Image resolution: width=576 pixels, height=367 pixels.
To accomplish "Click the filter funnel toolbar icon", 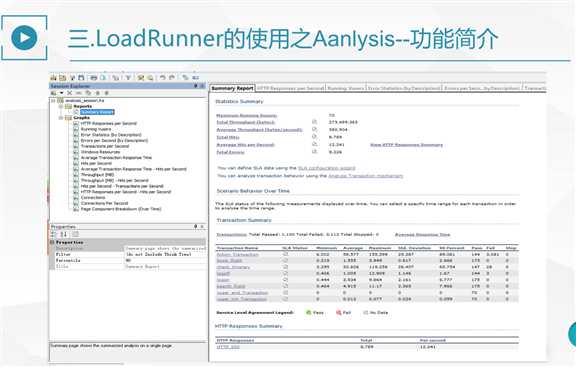I will pos(128,78).
